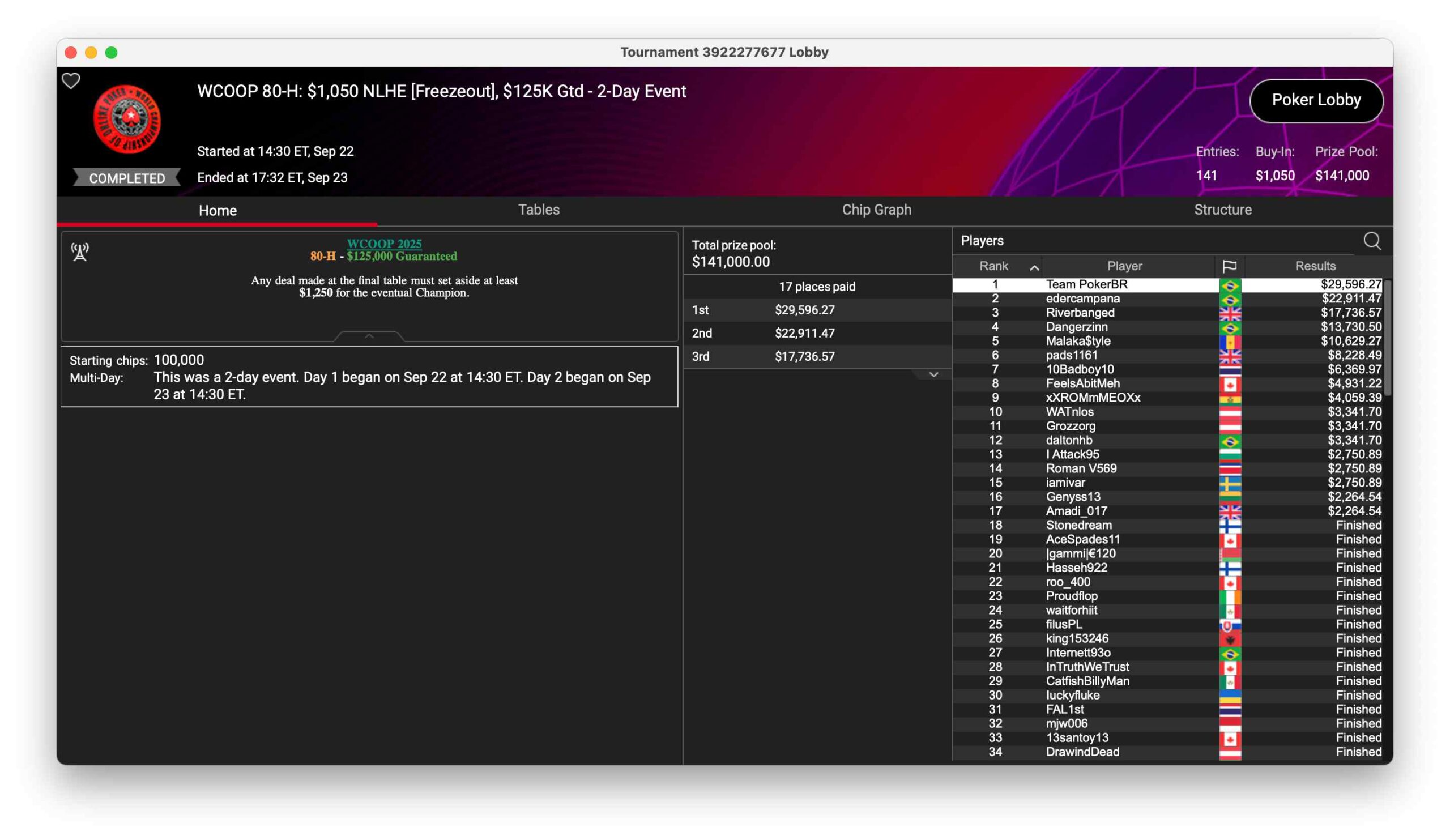Sort by the Results column header
This screenshot has width=1450, height=840.
coord(1315,266)
